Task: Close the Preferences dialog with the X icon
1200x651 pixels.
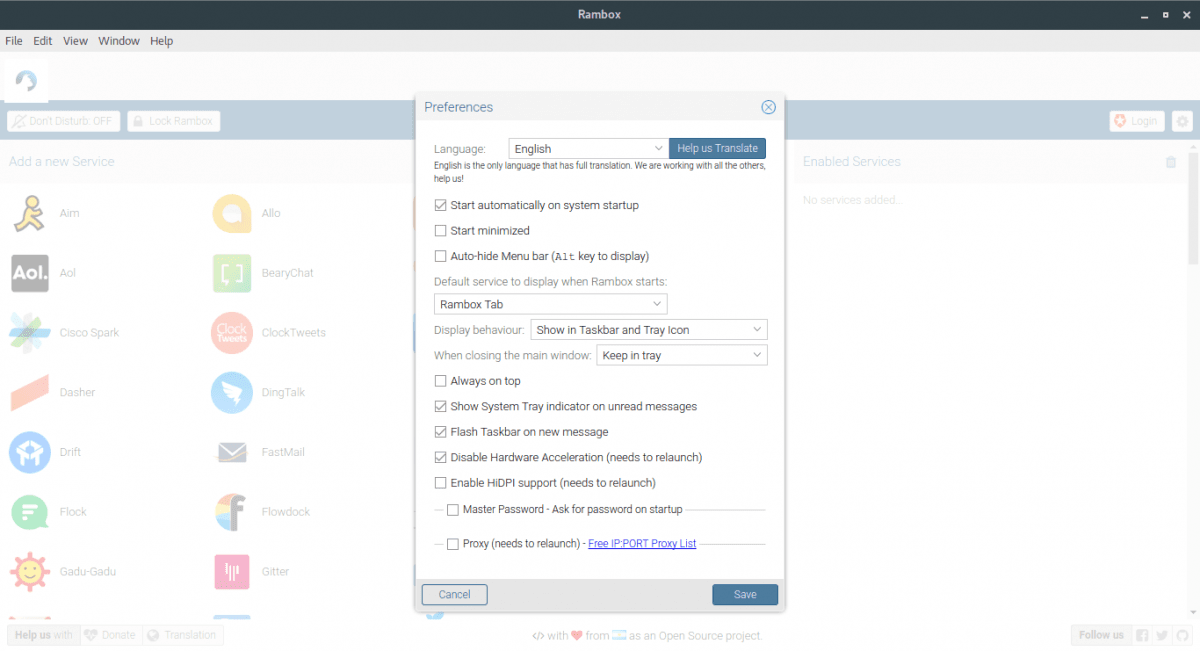Action: 768,107
